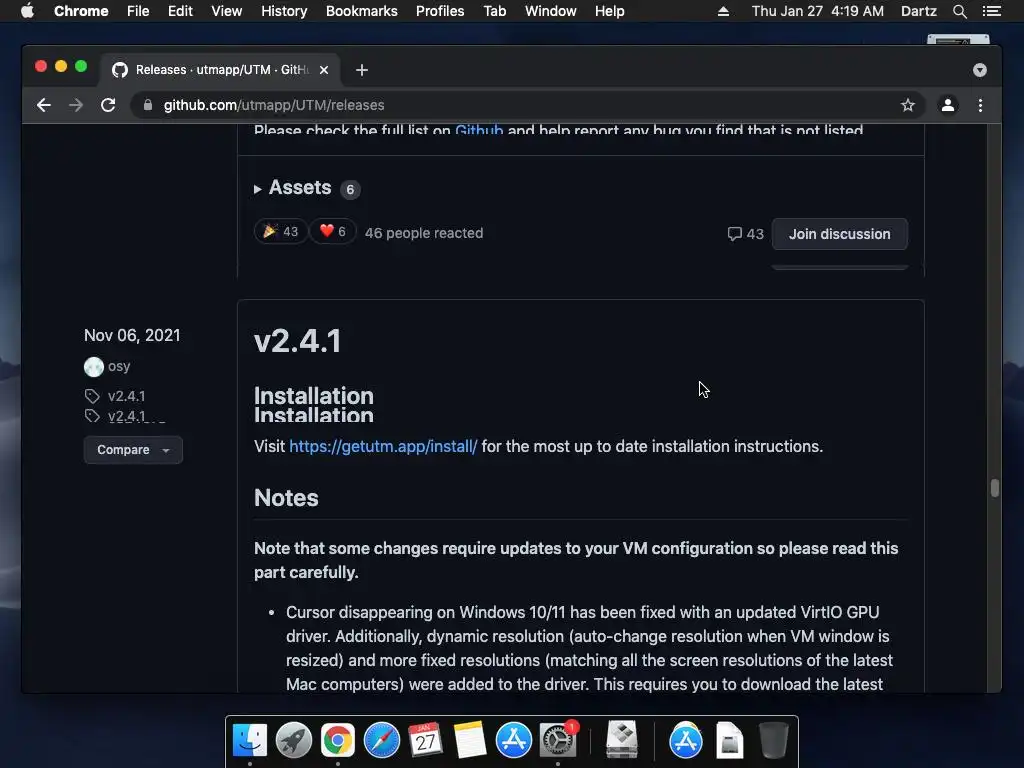This screenshot has height=768, width=1024.
Task: Select the Releases utmapp/UTM browser tab
Action: click(x=219, y=70)
